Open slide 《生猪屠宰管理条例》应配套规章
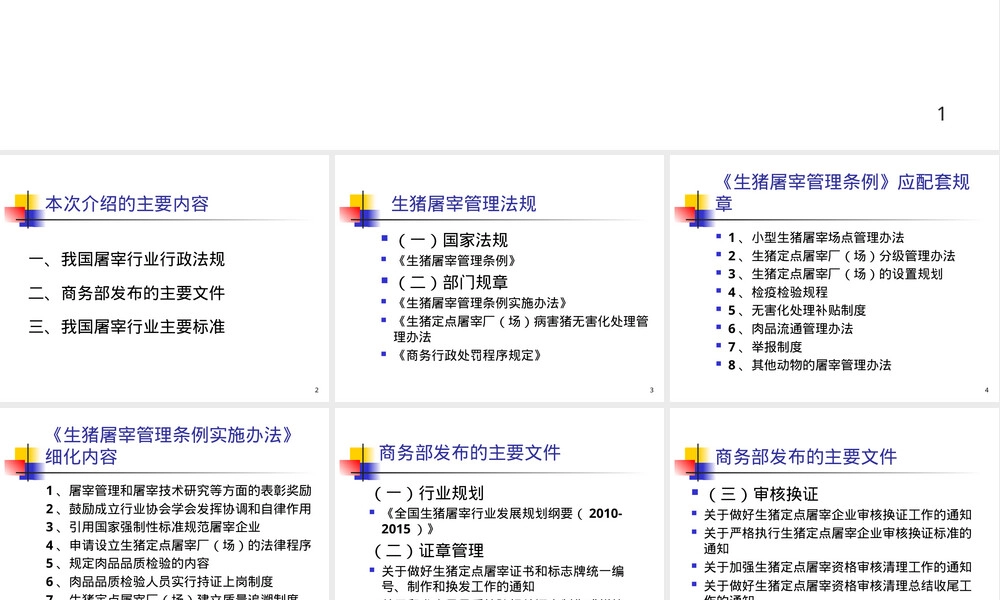The width and height of the screenshot is (1000, 600). (x=835, y=278)
